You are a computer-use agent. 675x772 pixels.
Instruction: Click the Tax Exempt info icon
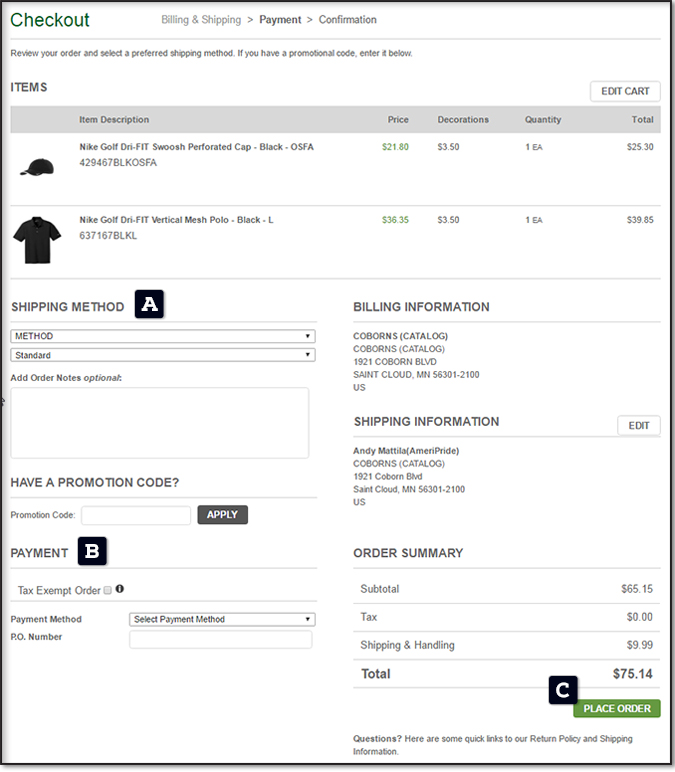(x=120, y=590)
